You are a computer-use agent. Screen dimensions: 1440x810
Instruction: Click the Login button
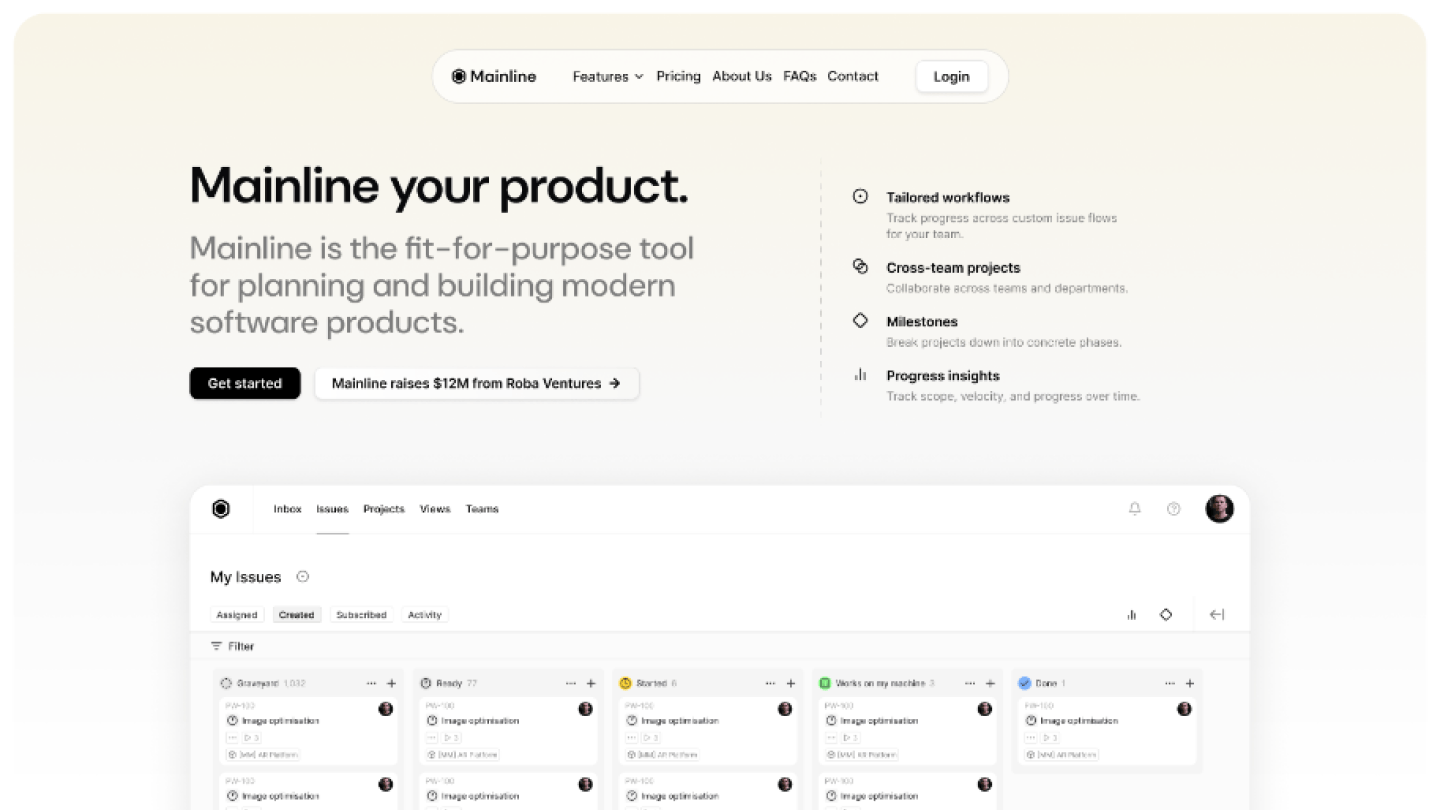pyautogui.click(x=951, y=76)
